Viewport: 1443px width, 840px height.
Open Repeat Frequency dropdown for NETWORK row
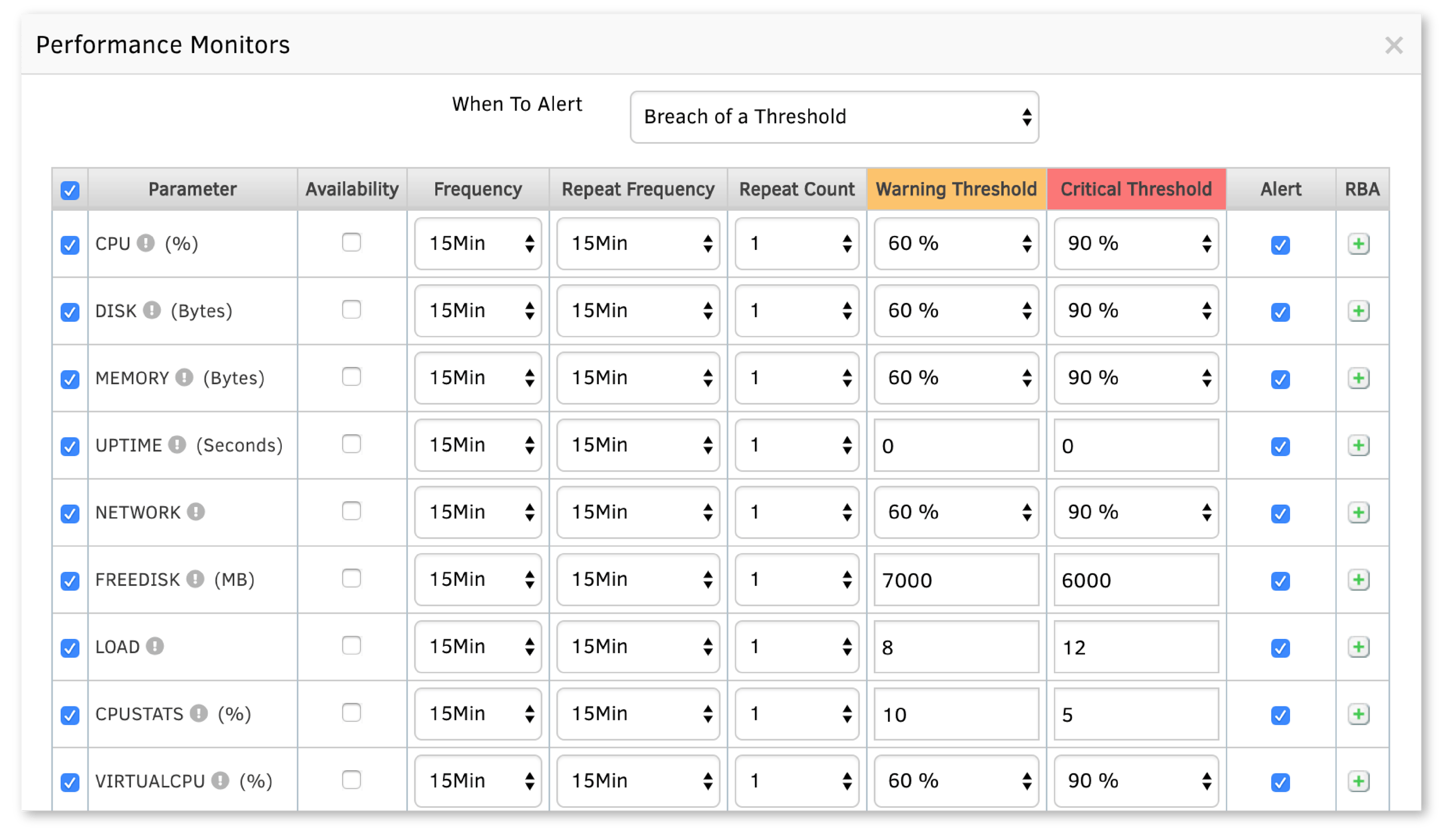coord(638,512)
